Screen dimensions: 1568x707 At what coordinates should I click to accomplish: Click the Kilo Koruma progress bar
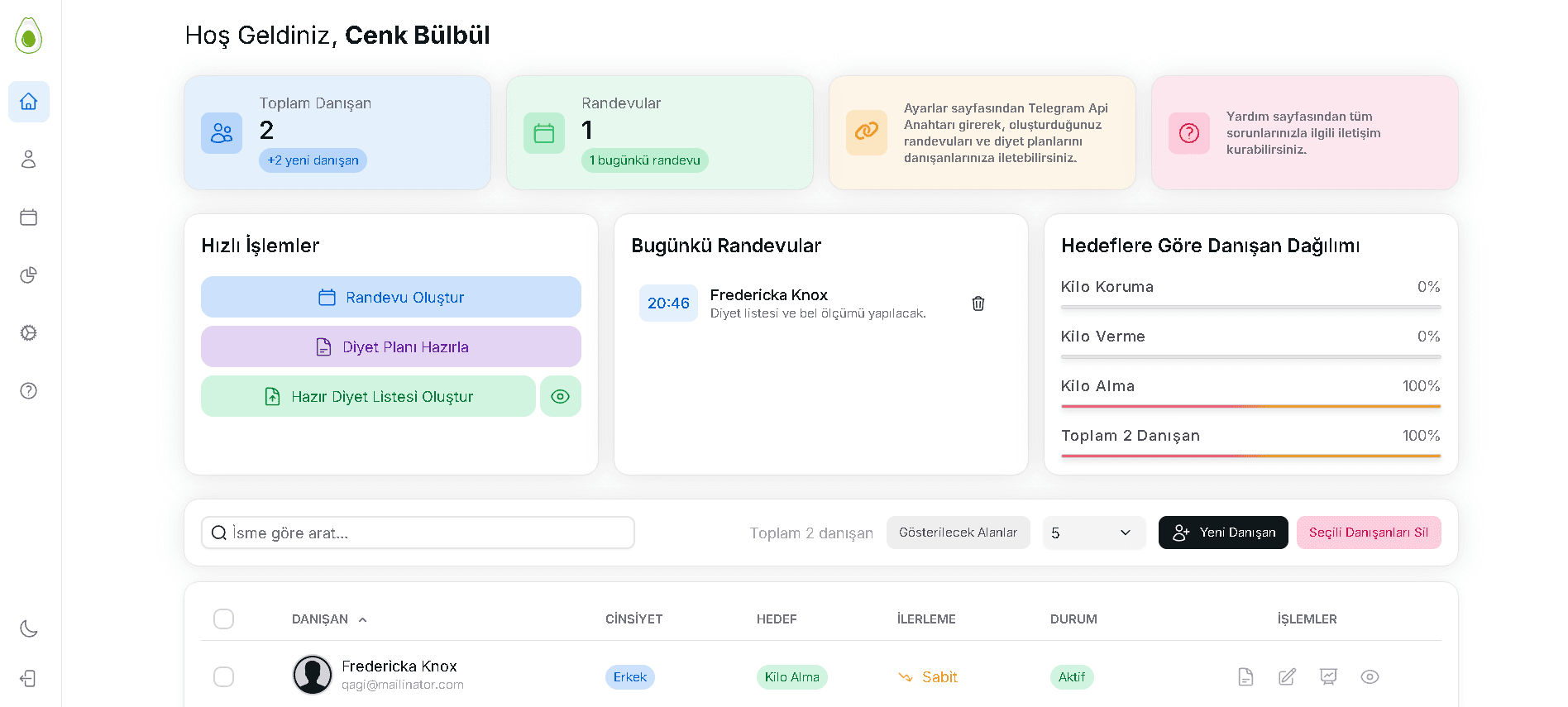click(1250, 308)
